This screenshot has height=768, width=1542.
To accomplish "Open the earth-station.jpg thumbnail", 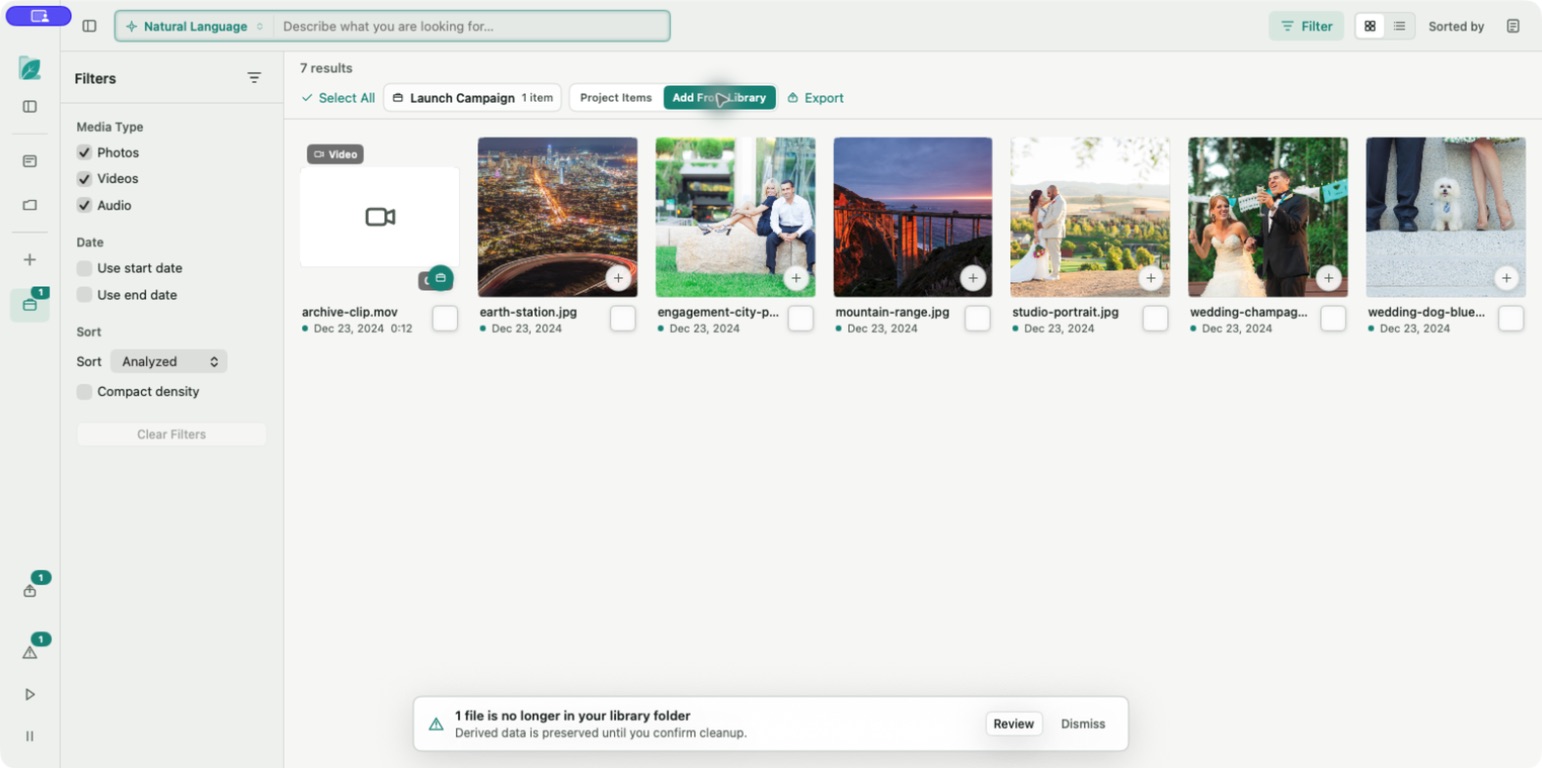I will click(x=557, y=217).
